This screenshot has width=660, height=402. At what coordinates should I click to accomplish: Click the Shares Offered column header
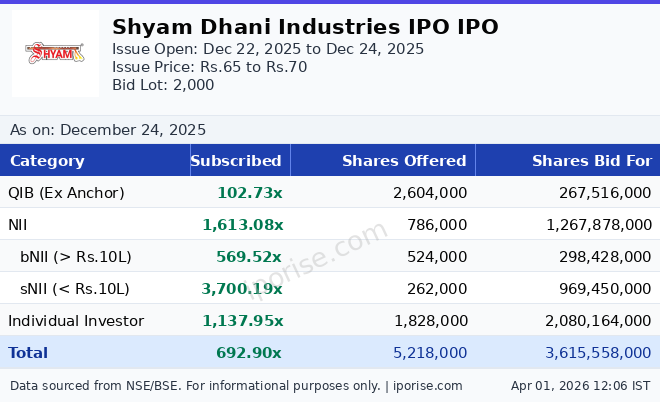point(404,161)
